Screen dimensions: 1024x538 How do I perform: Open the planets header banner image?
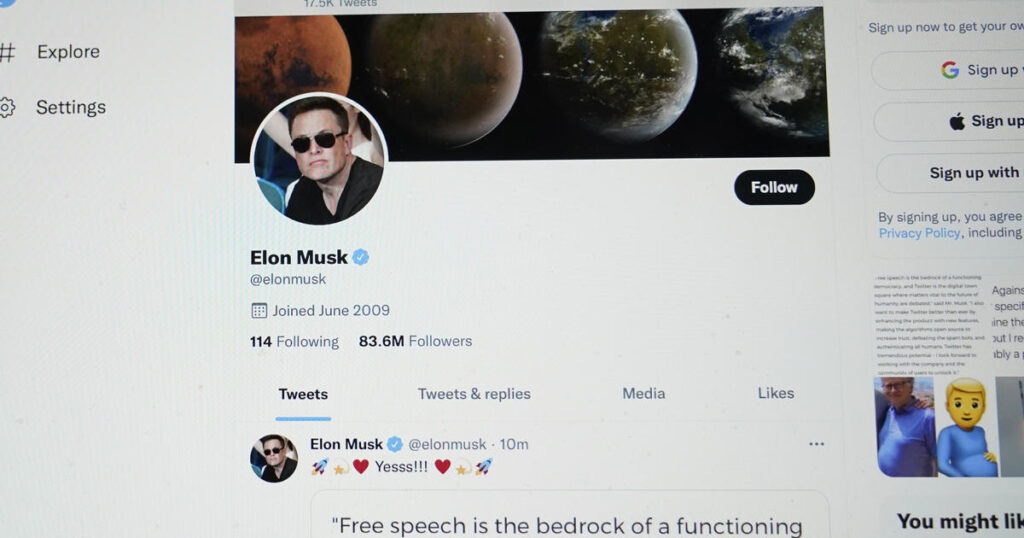click(532, 84)
